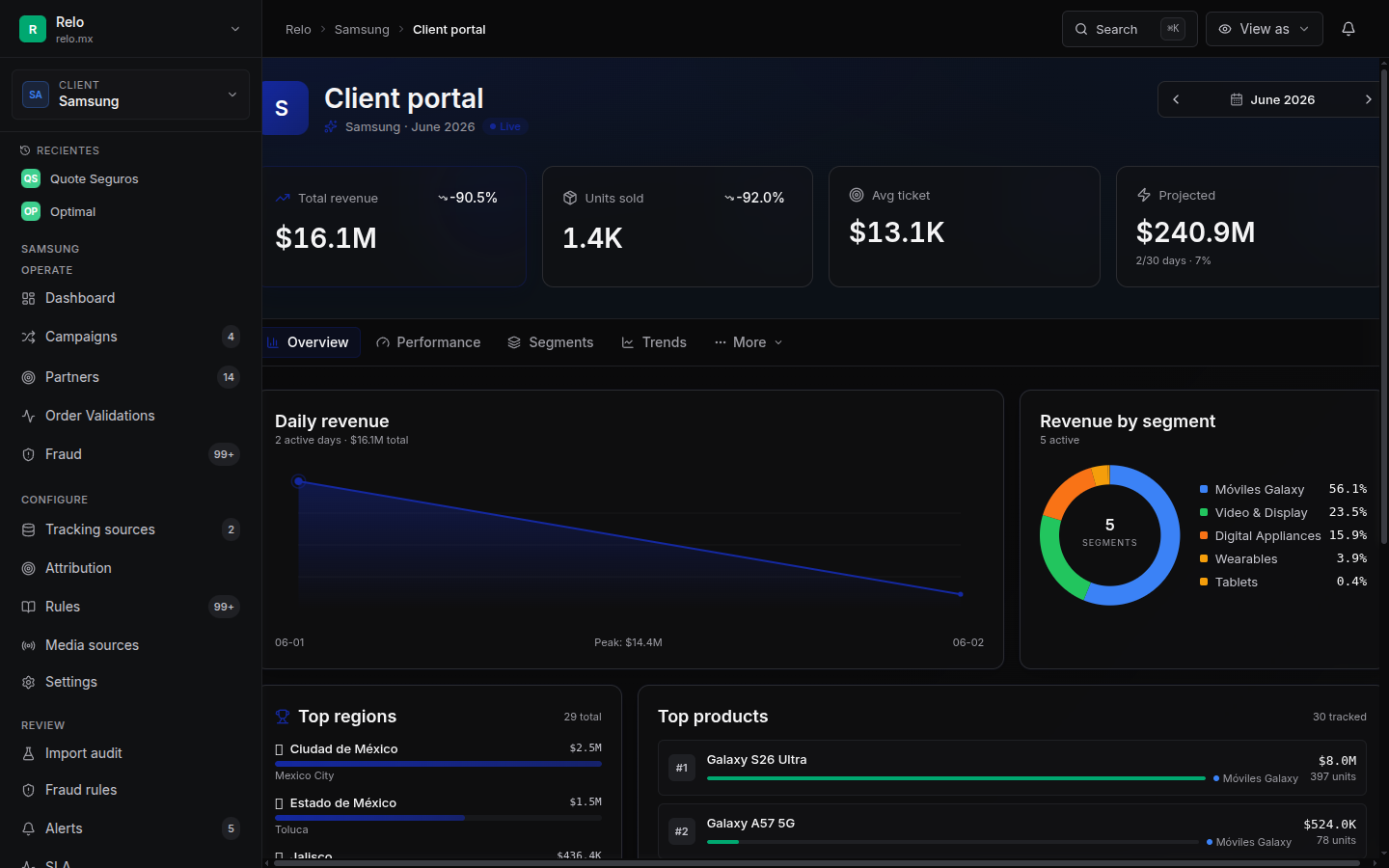
Task: Click Estado de México revenue bar
Action: pos(438,818)
